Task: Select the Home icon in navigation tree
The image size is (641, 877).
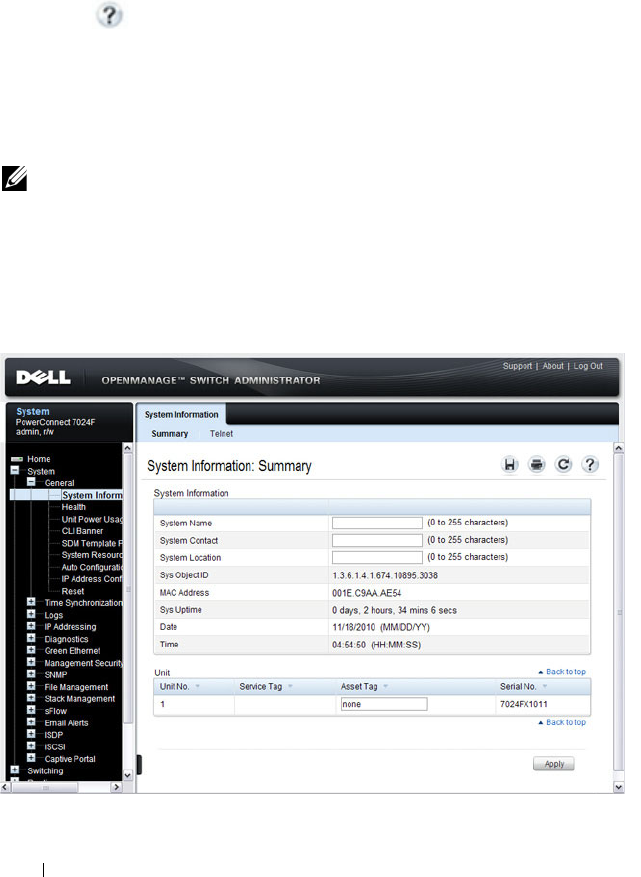Action: pos(17,459)
